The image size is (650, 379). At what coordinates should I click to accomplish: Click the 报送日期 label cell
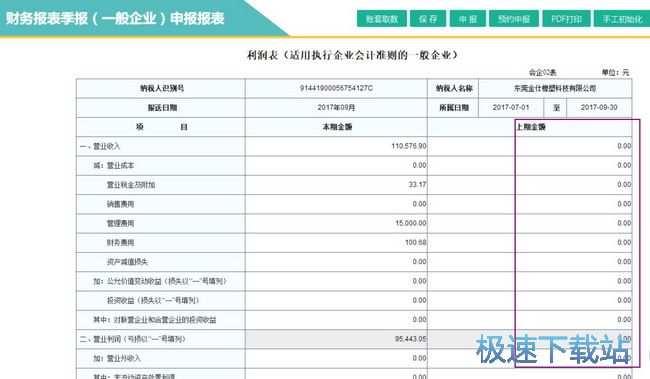click(161, 107)
